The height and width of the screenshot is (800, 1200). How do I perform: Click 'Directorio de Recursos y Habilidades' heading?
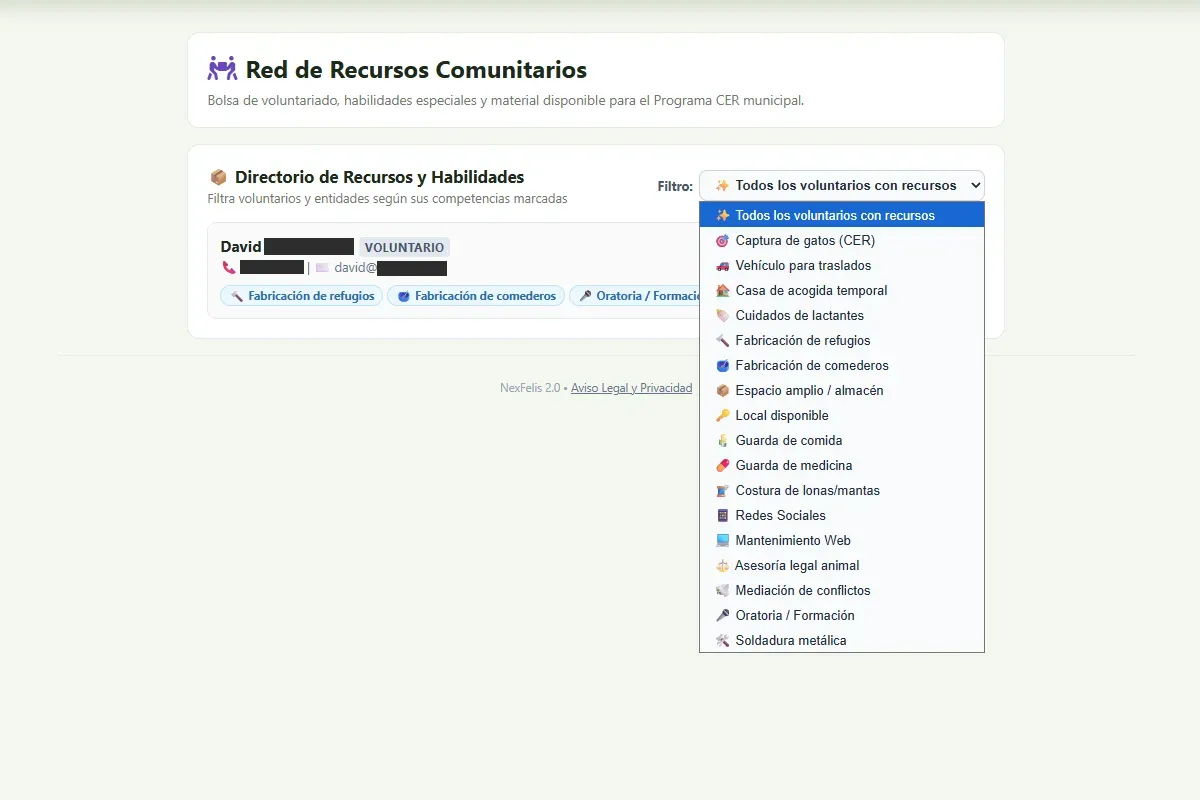379,177
